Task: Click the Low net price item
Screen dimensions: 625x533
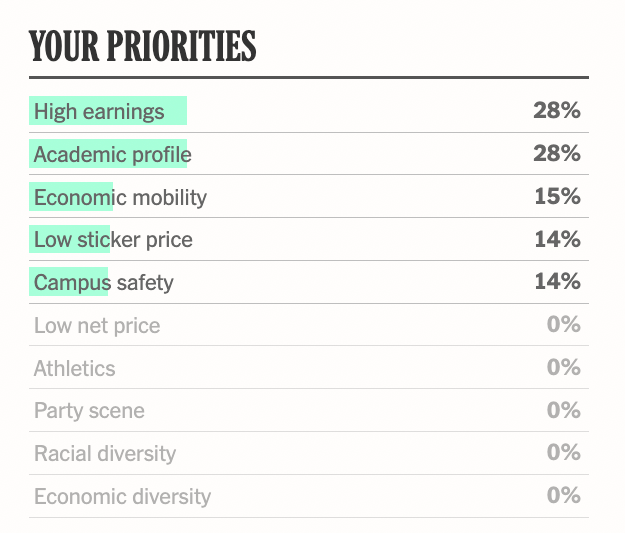Action: coord(309,325)
